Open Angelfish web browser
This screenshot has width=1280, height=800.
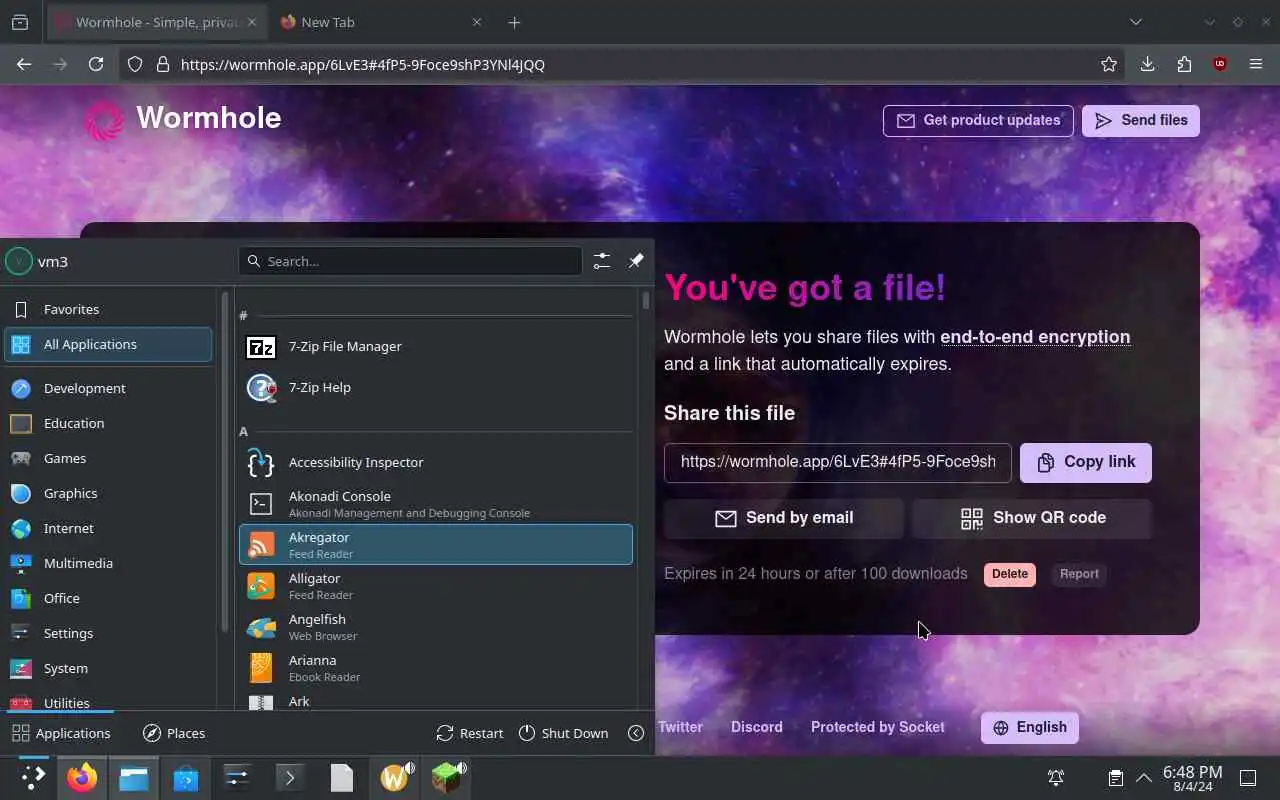pyautogui.click(x=436, y=627)
